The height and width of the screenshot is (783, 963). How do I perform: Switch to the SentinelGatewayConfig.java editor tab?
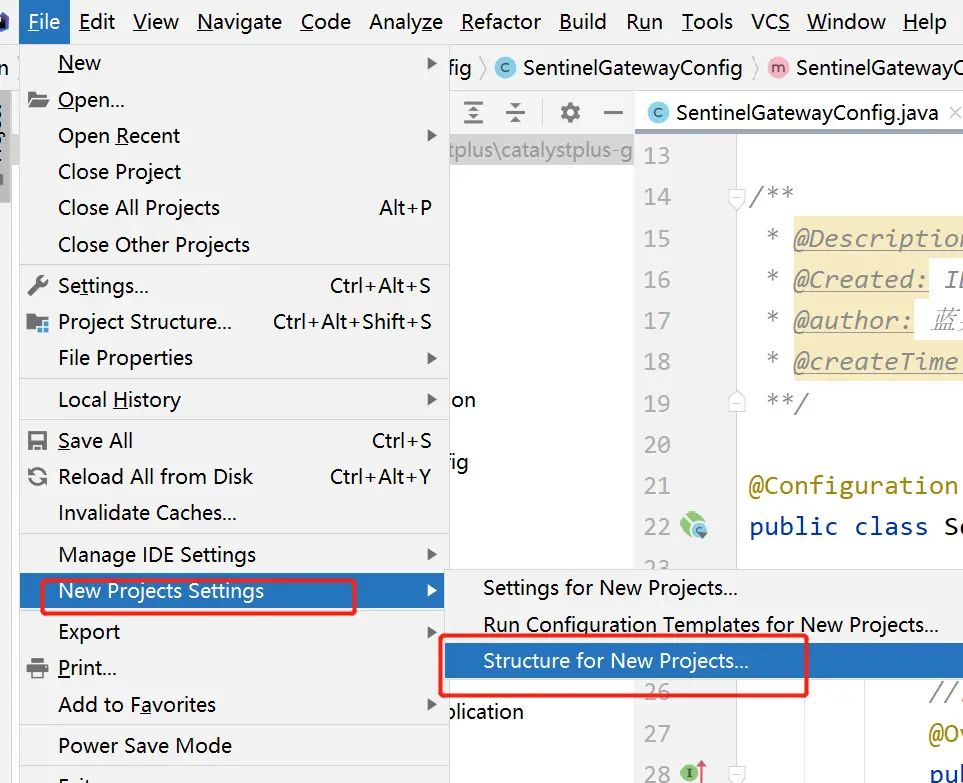[x=794, y=113]
